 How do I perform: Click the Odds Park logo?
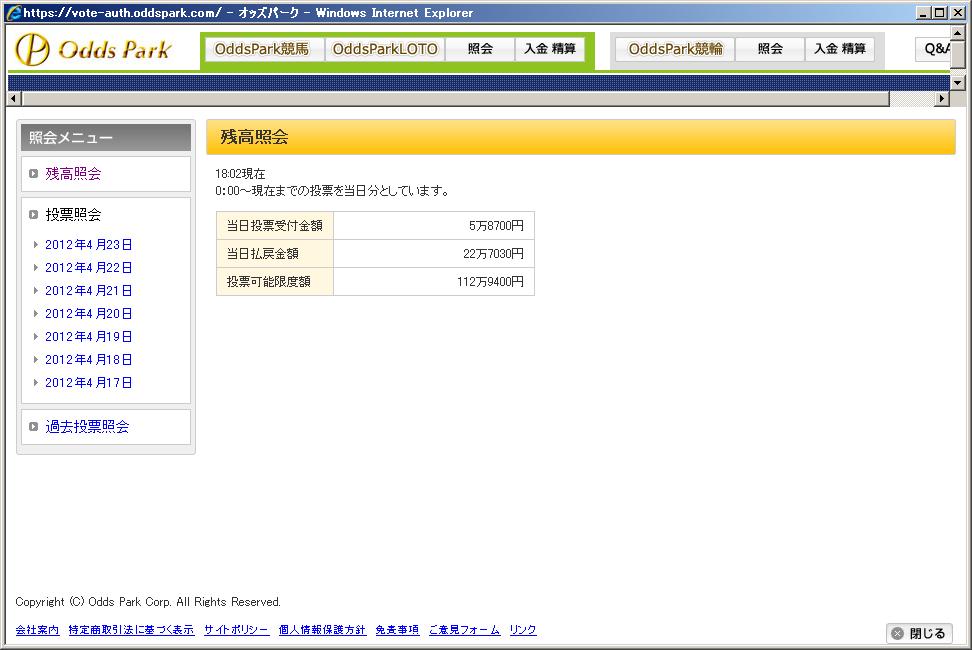coord(93,49)
